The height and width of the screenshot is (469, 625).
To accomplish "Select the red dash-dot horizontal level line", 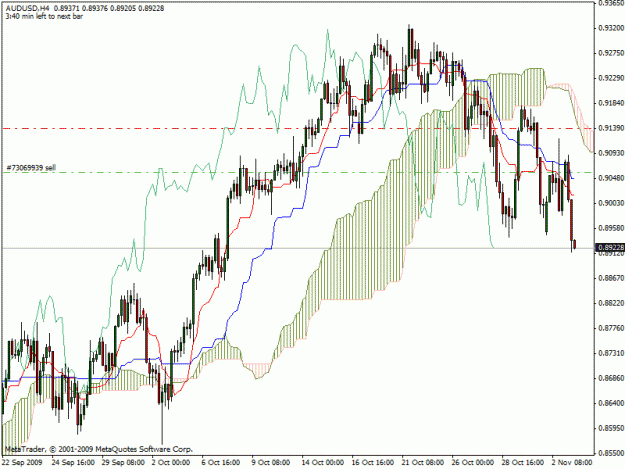I will pos(298,128).
